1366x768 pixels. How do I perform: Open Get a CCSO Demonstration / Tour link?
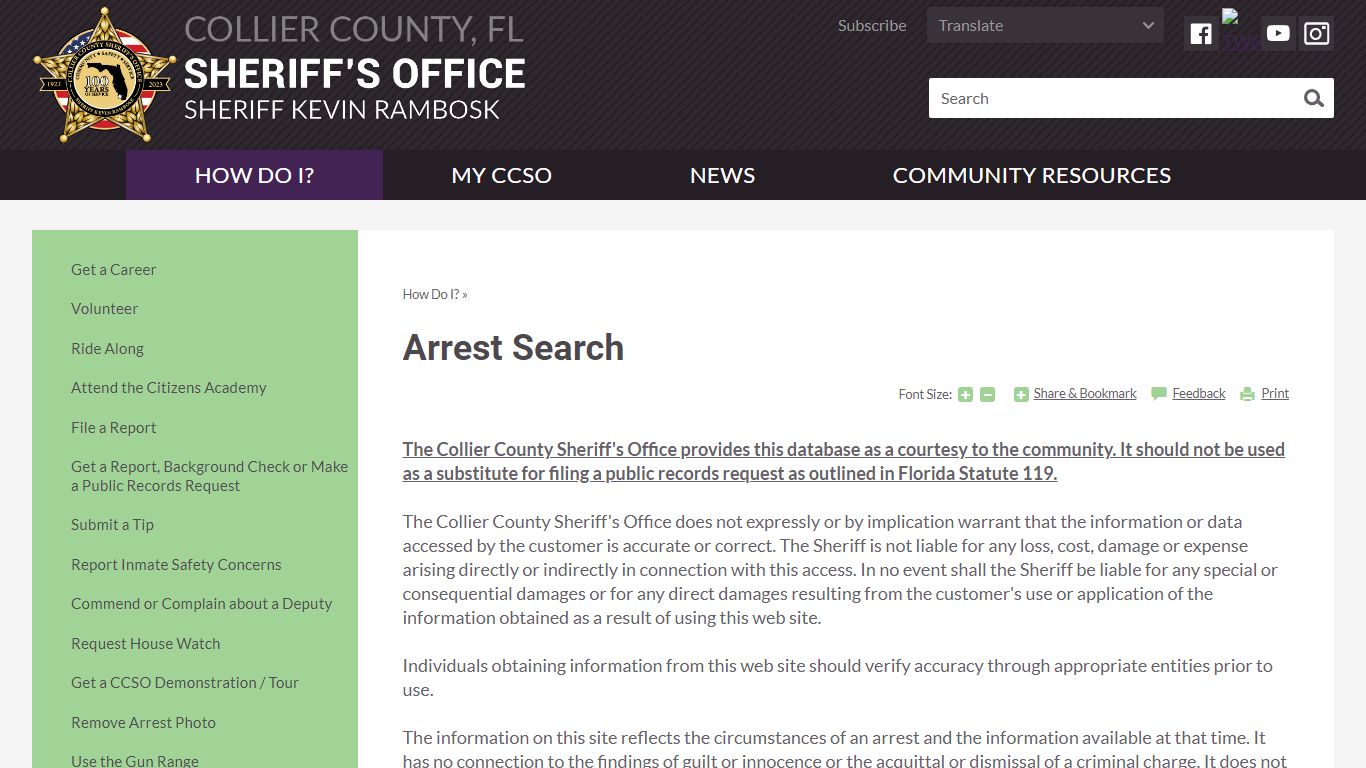pyautogui.click(x=185, y=682)
